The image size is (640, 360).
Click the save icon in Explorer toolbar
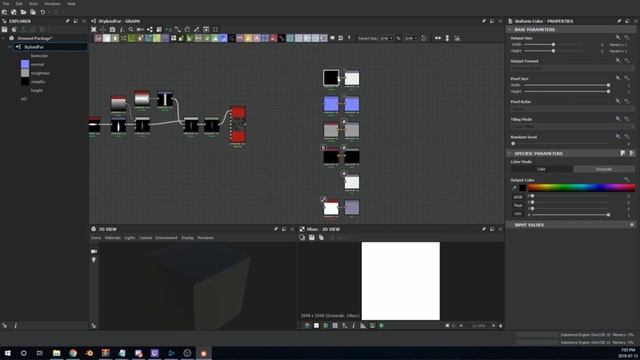(x=4, y=29)
